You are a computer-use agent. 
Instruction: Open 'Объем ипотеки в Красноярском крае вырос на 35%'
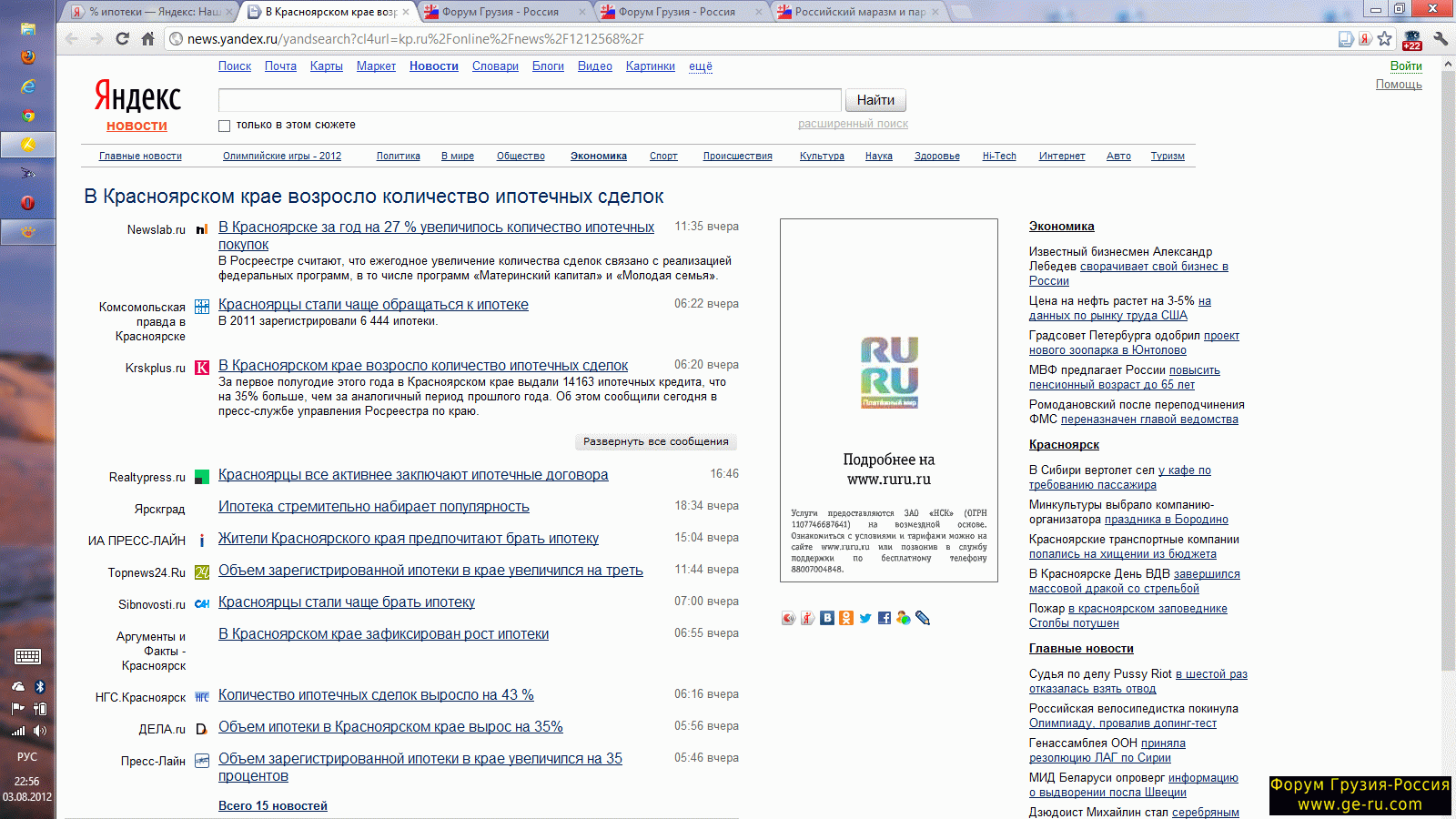(x=390, y=726)
